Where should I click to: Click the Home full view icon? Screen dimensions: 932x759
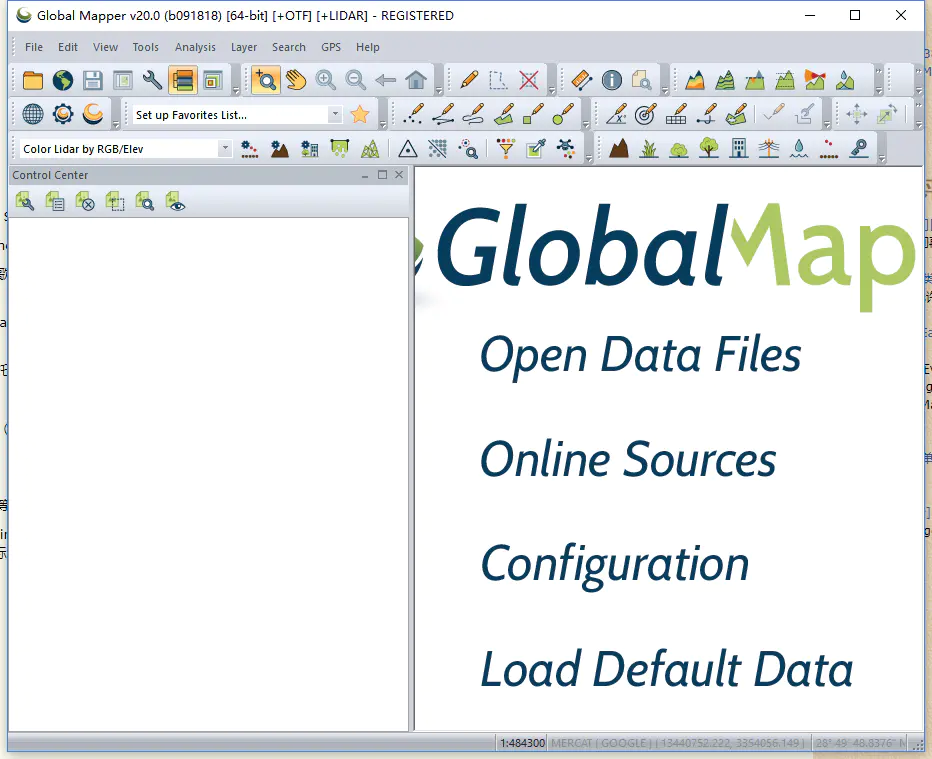click(x=416, y=80)
